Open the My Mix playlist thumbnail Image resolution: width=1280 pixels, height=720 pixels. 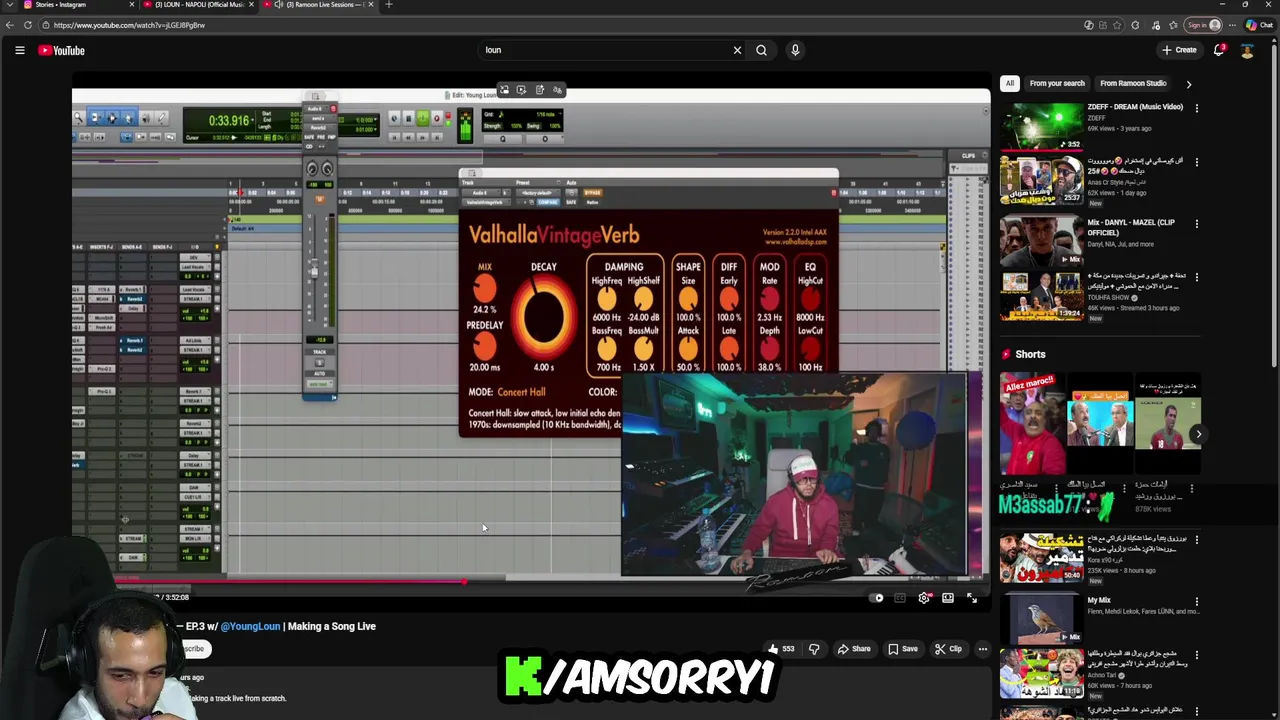[x=1041, y=620]
